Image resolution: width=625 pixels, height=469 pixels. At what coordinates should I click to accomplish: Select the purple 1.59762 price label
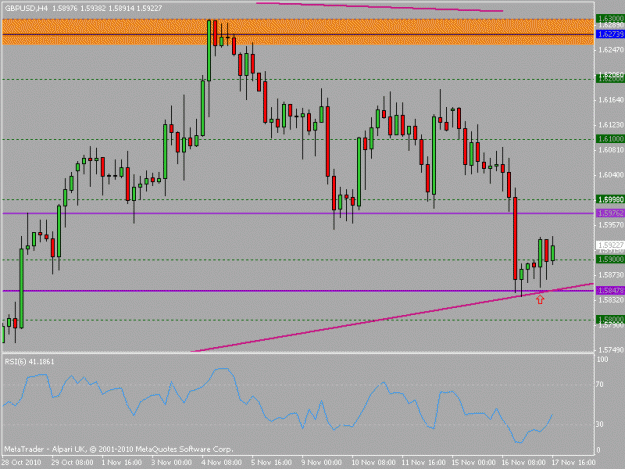(x=610, y=214)
